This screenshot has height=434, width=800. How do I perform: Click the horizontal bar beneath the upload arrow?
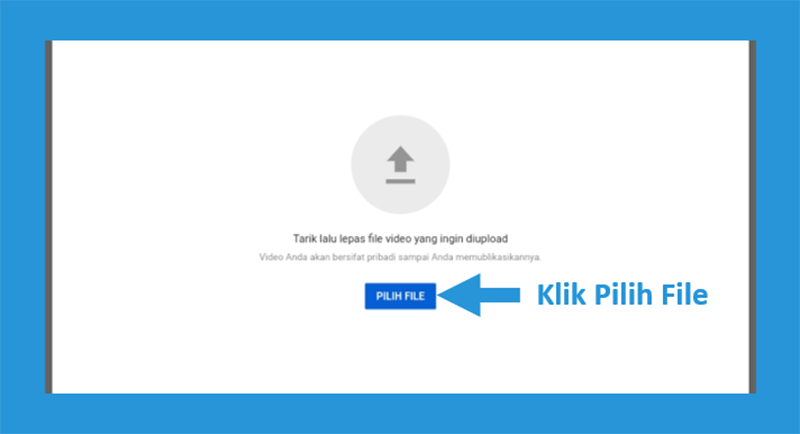click(x=400, y=181)
